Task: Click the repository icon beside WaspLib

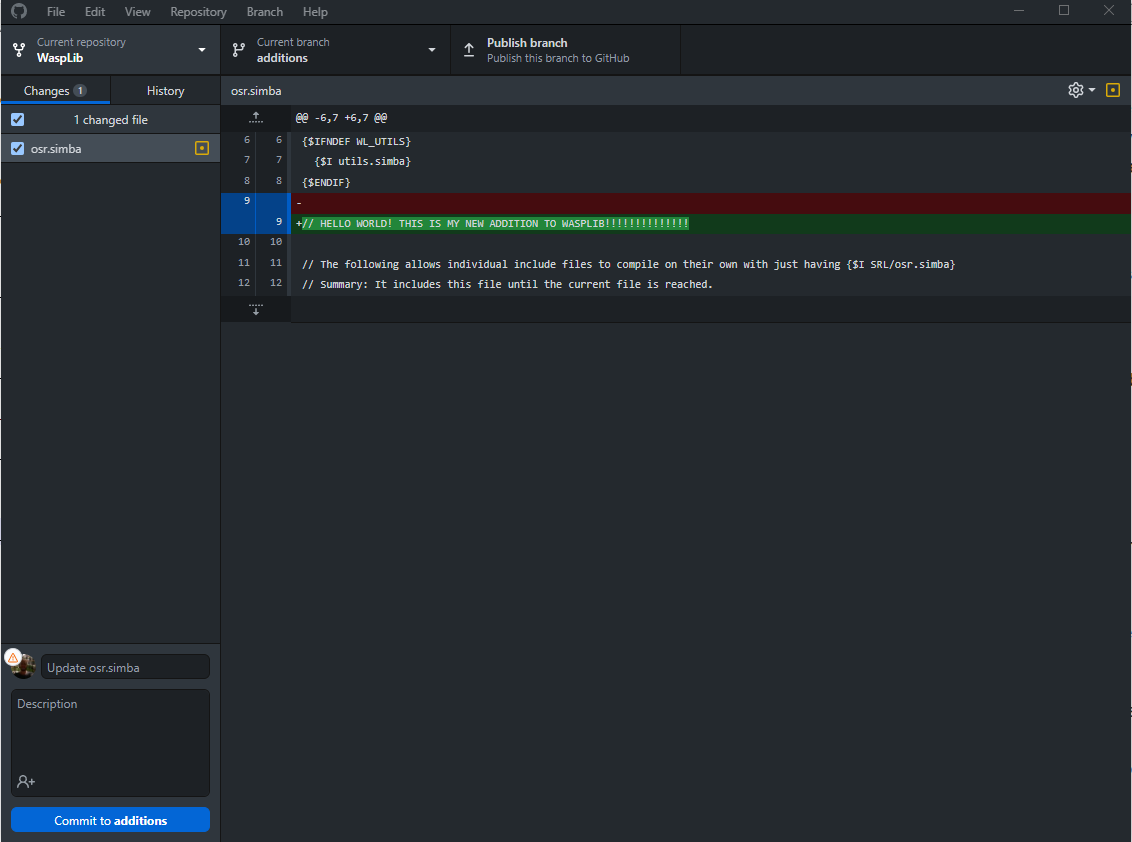Action: point(19,50)
